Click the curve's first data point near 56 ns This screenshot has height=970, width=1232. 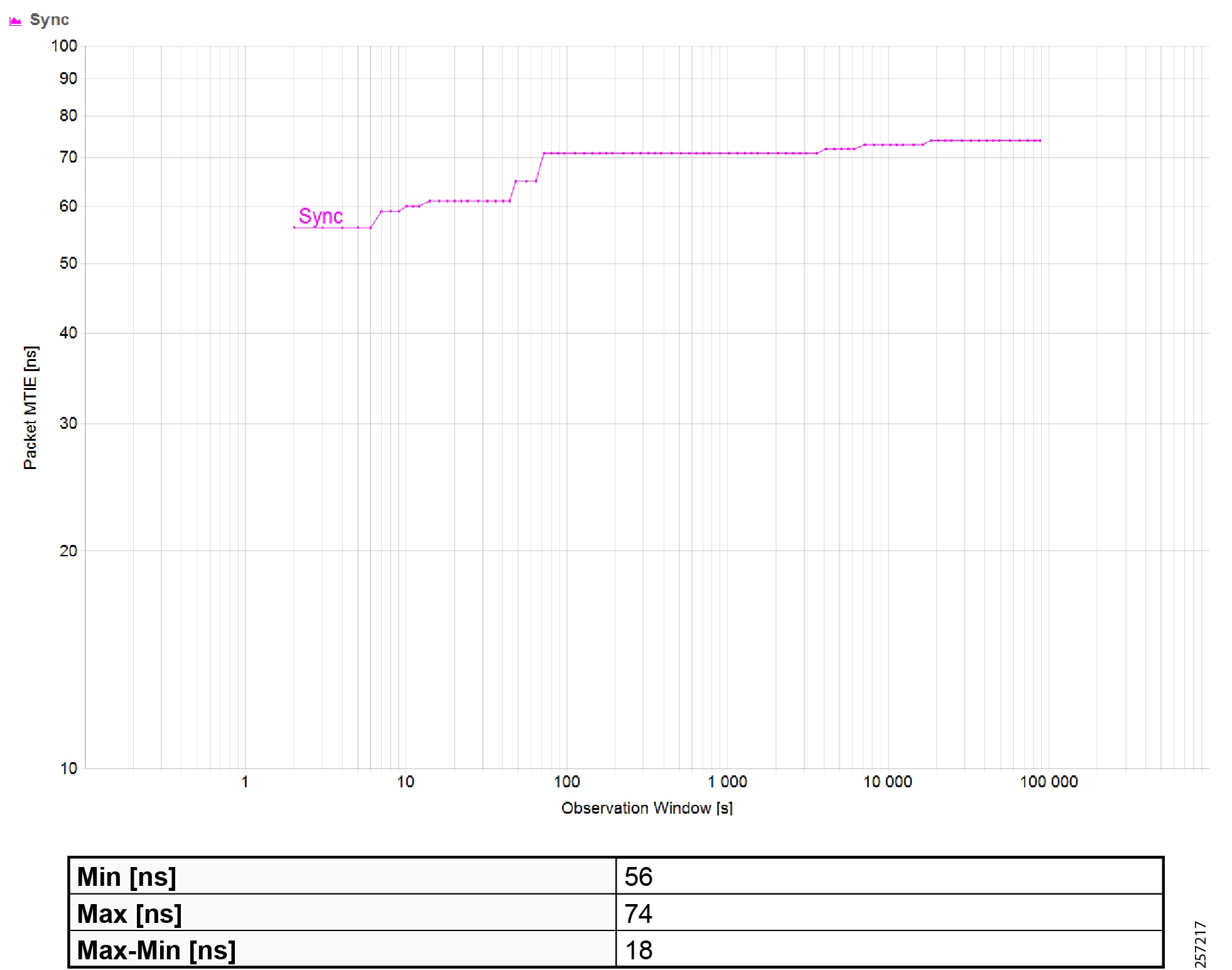[x=294, y=227]
